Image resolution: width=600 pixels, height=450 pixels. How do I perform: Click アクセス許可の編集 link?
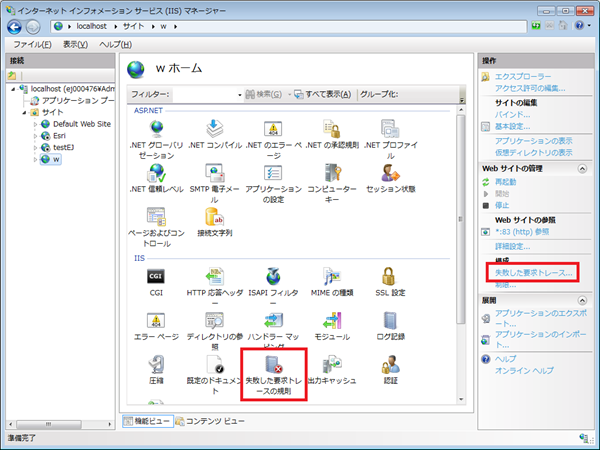pos(530,88)
